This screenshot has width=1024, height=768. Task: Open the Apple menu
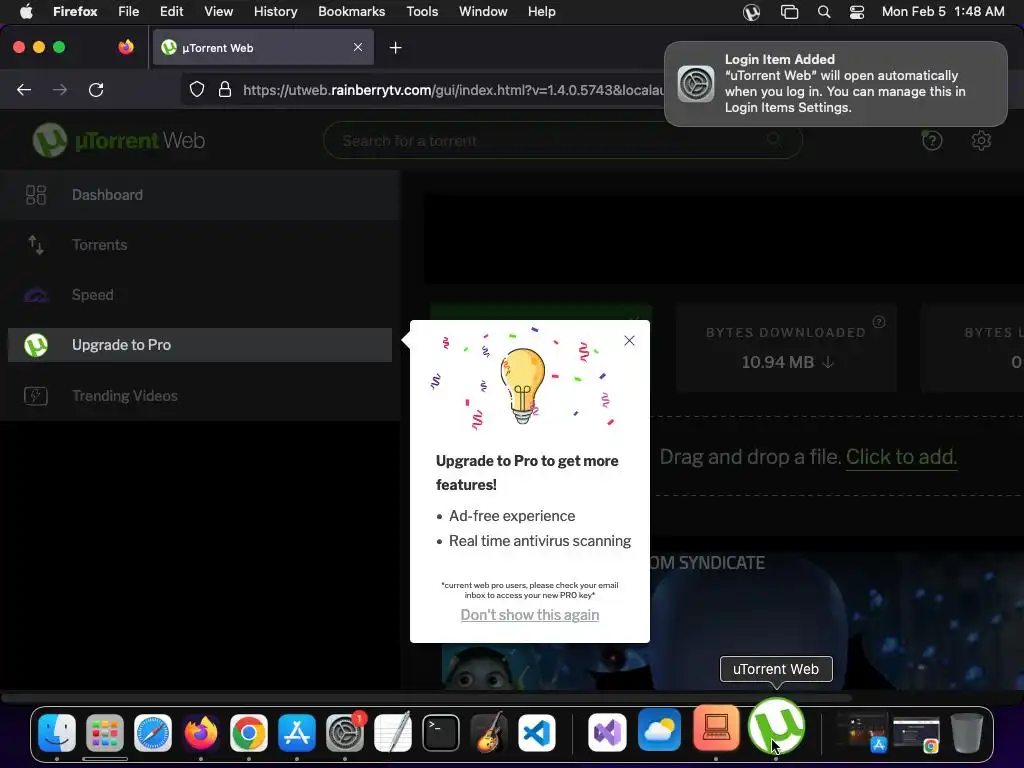click(25, 12)
